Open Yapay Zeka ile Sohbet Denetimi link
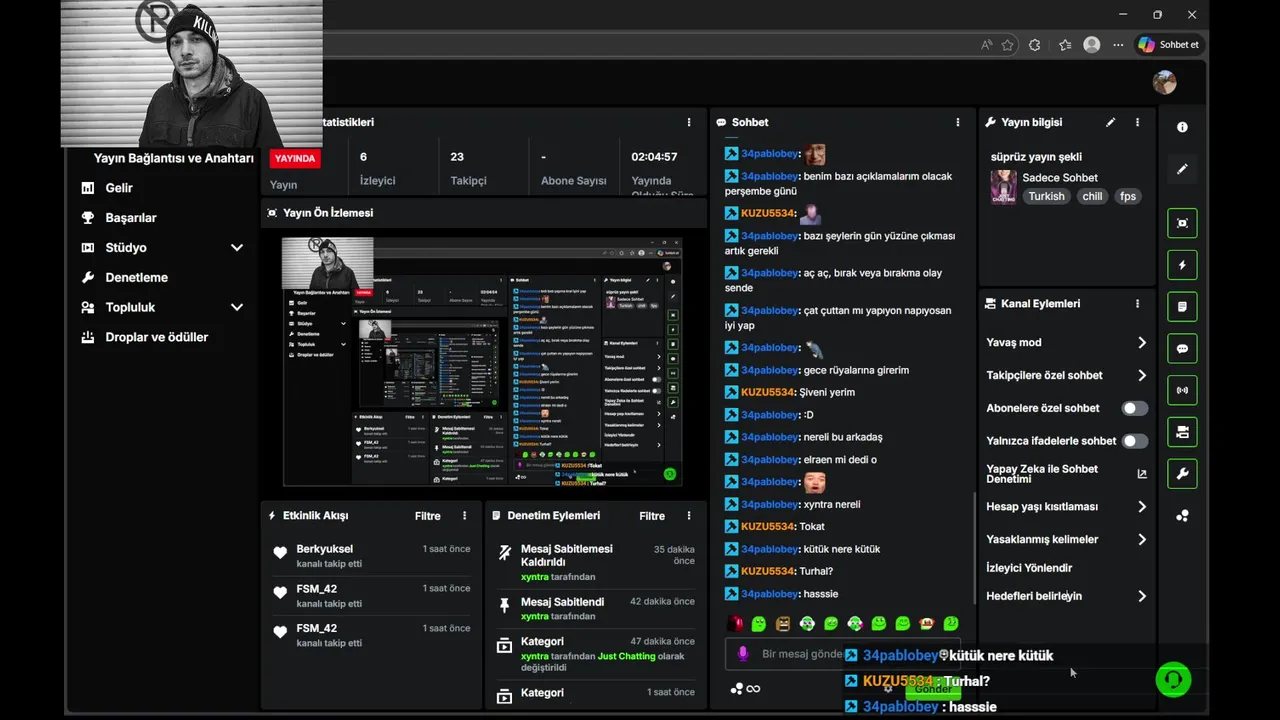This screenshot has width=1280, height=720. point(1066,474)
